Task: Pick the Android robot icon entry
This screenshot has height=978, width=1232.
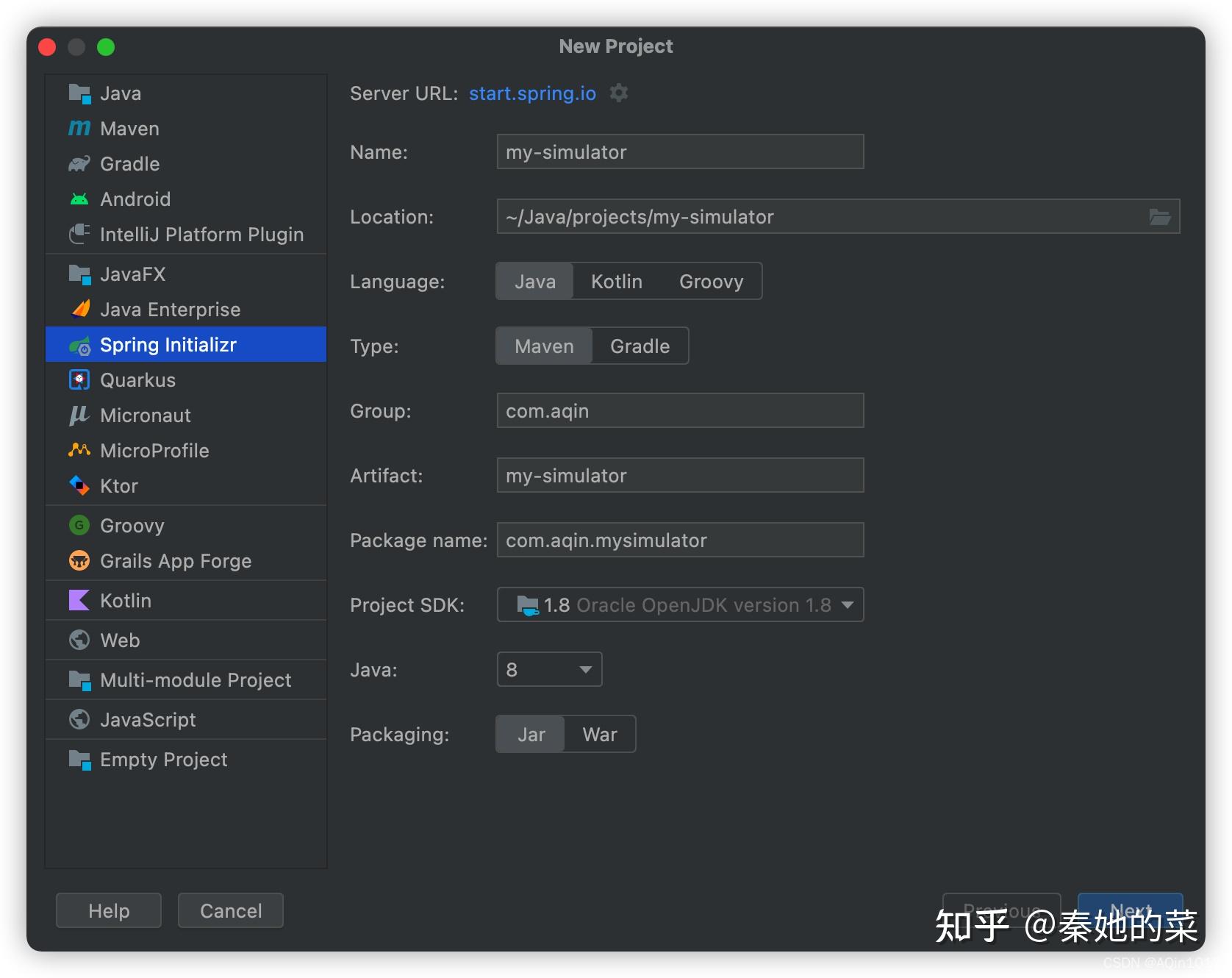Action: coord(79,199)
